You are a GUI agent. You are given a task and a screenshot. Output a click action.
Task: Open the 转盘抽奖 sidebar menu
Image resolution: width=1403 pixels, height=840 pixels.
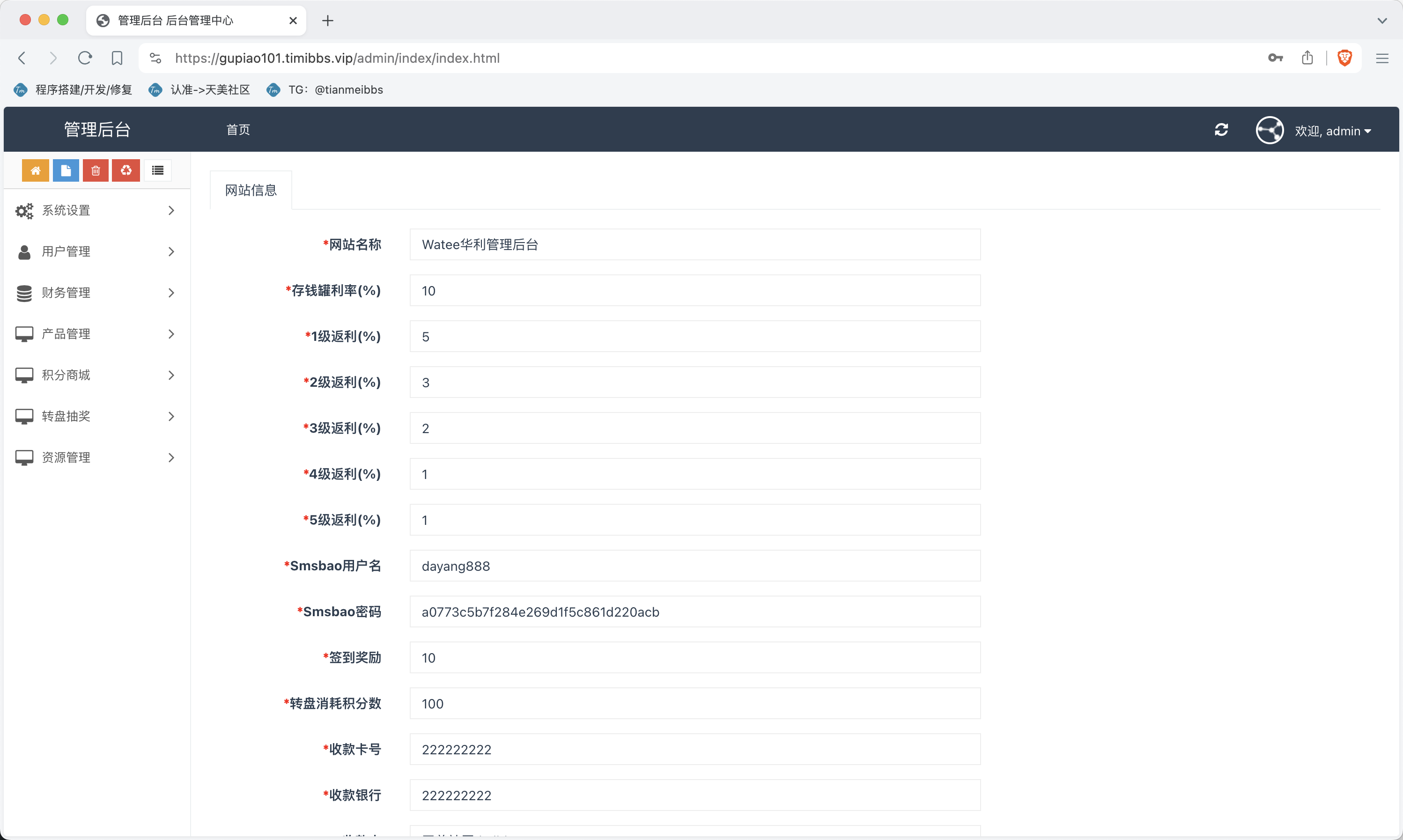coord(96,417)
